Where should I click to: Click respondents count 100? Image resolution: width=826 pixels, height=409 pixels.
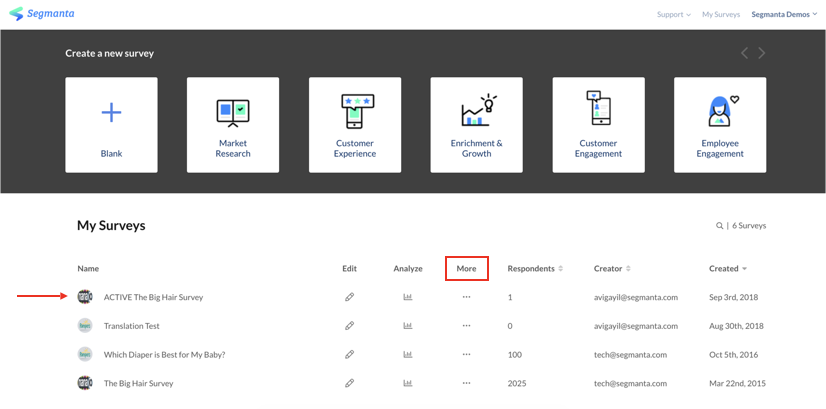tap(515, 355)
